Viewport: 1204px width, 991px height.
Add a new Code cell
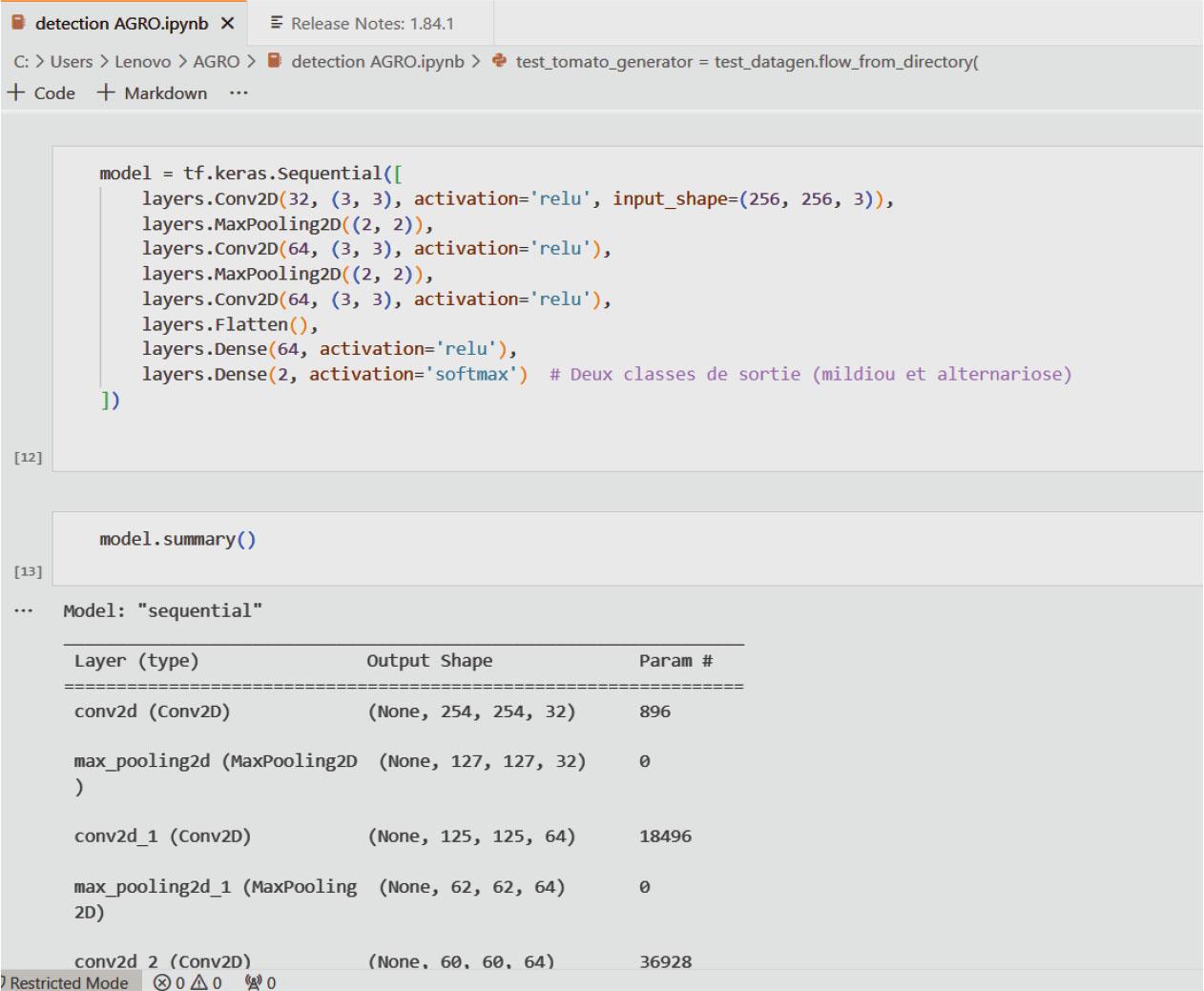[42, 93]
